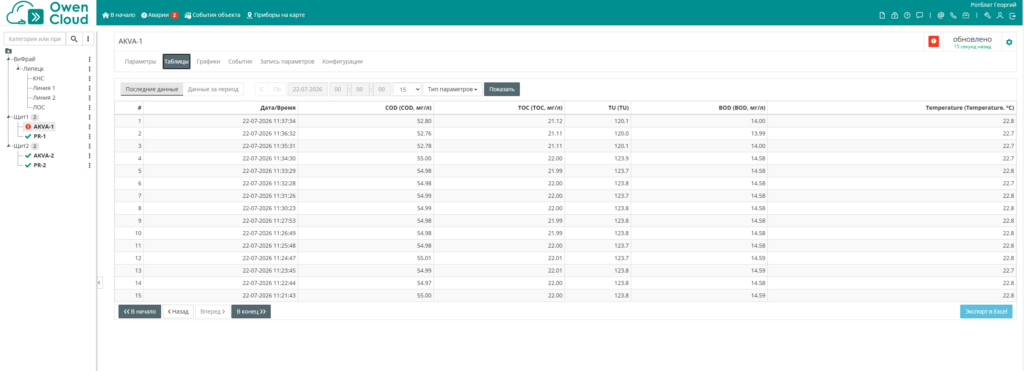Switch to 'Таблицы' tab

[176, 61]
